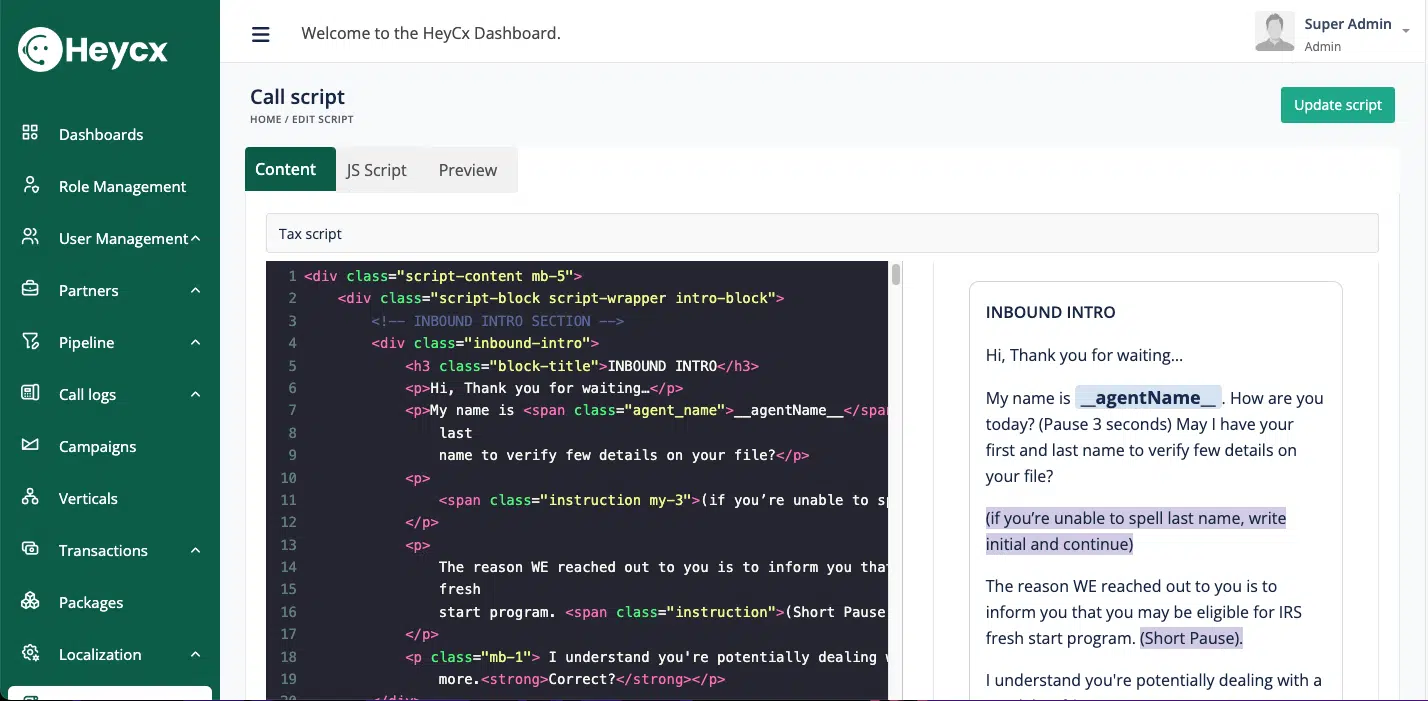Image resolution: width=1428 pixels, height=701 pixels.
Task: Click the Packages icon
Action: click(30, 601)
